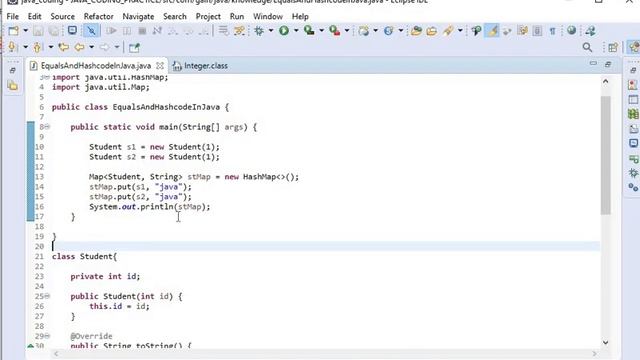Click 'class Student{' text on line 21
The image size is (640, 360).
(x=84, y=256)
